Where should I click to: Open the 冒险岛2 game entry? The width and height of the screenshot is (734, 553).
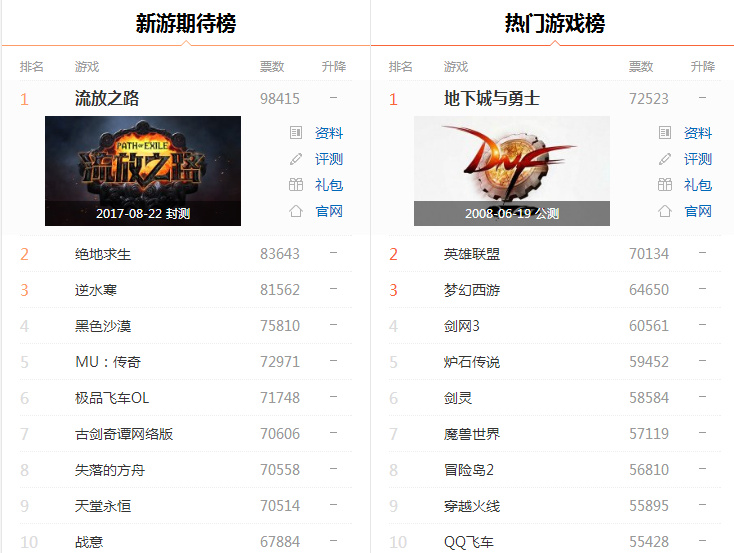[x=469, y=470]
